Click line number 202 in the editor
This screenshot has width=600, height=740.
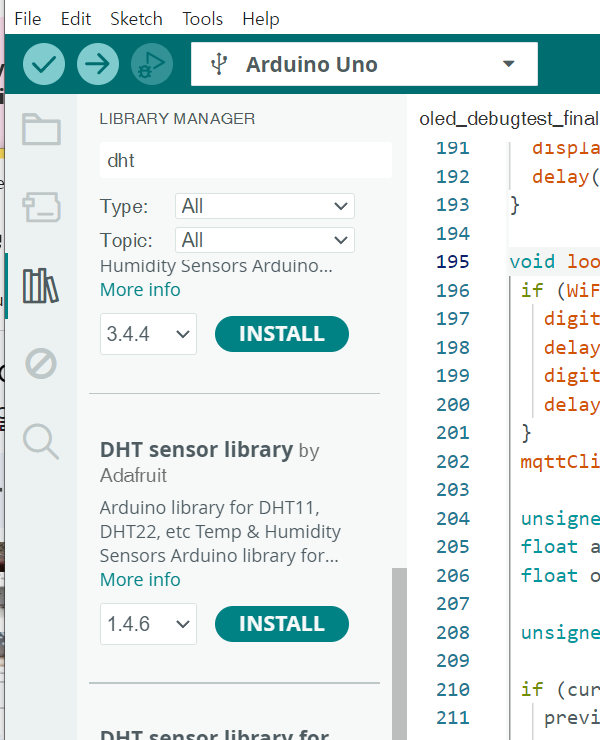[x=452, y=462]
